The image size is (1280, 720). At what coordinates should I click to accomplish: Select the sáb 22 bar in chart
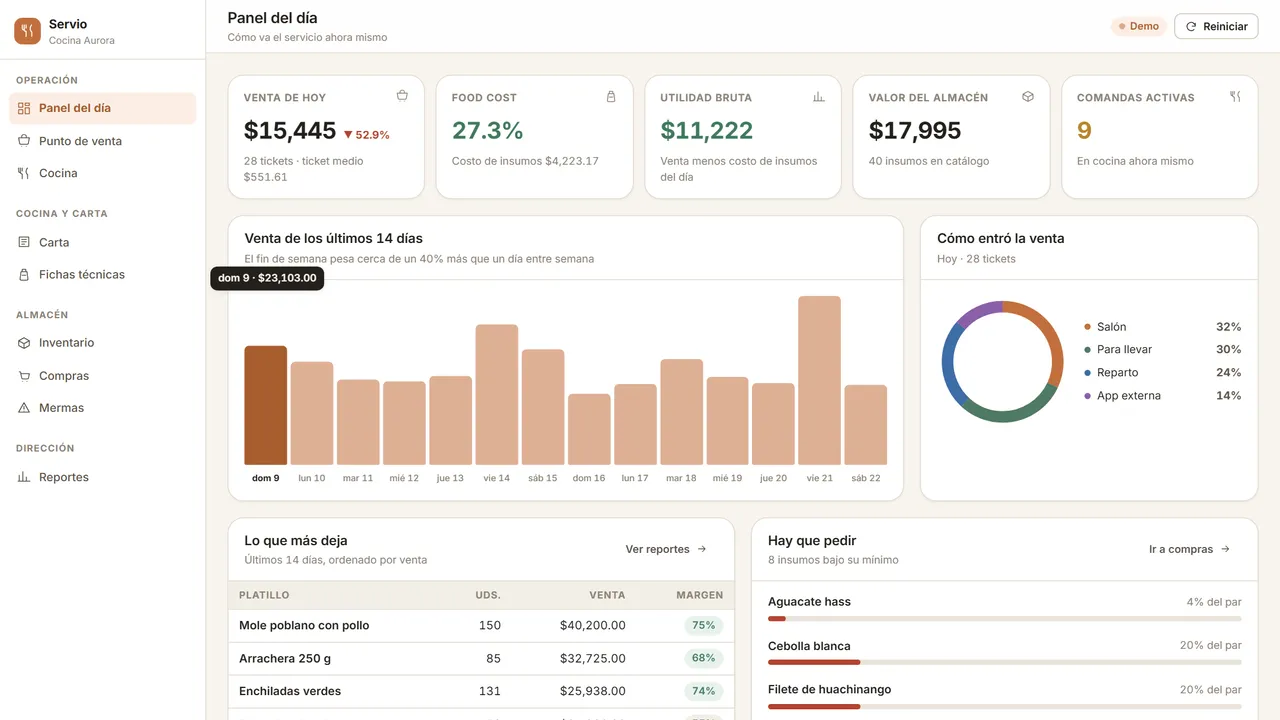point(866,425)
